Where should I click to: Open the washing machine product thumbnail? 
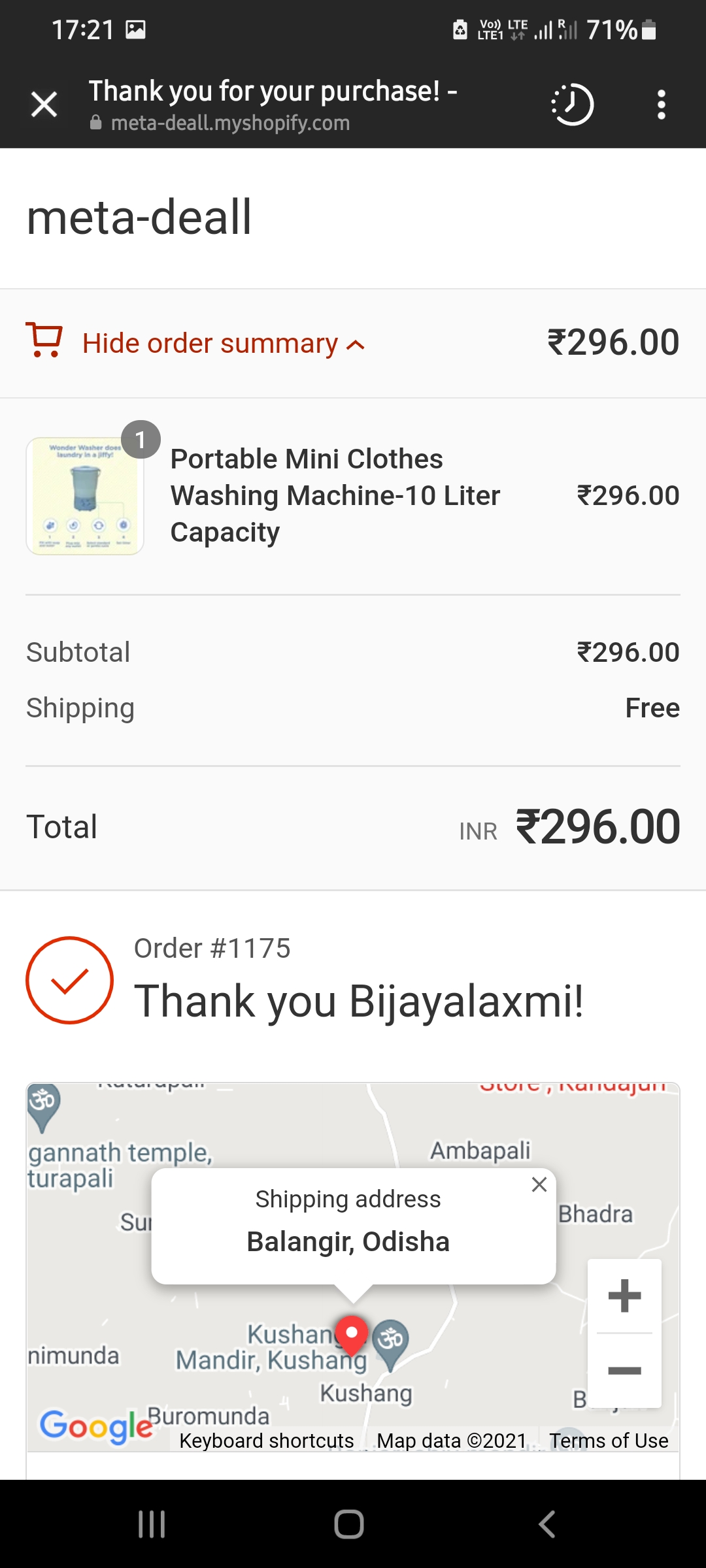pyautogui.click(x=85, y=496)
